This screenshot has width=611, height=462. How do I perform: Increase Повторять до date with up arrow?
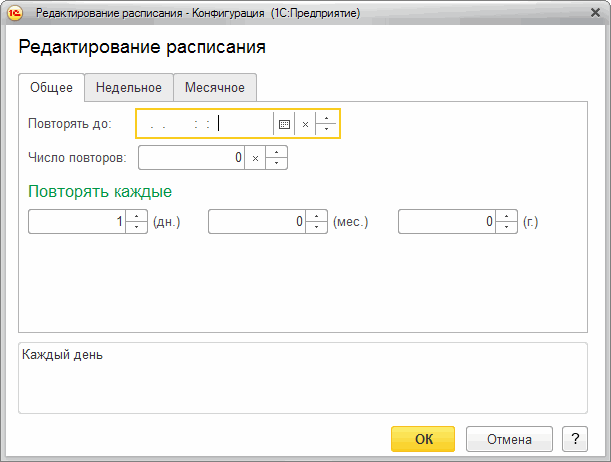coord(327,118)
